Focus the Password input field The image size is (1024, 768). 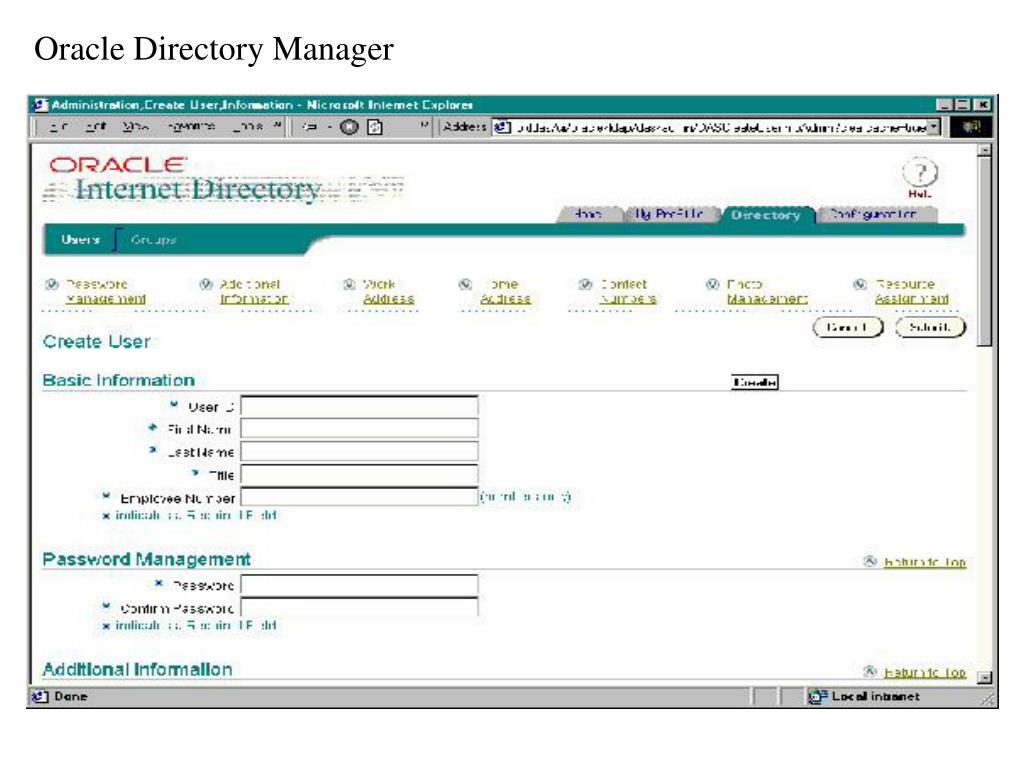(x=359, y=584)
